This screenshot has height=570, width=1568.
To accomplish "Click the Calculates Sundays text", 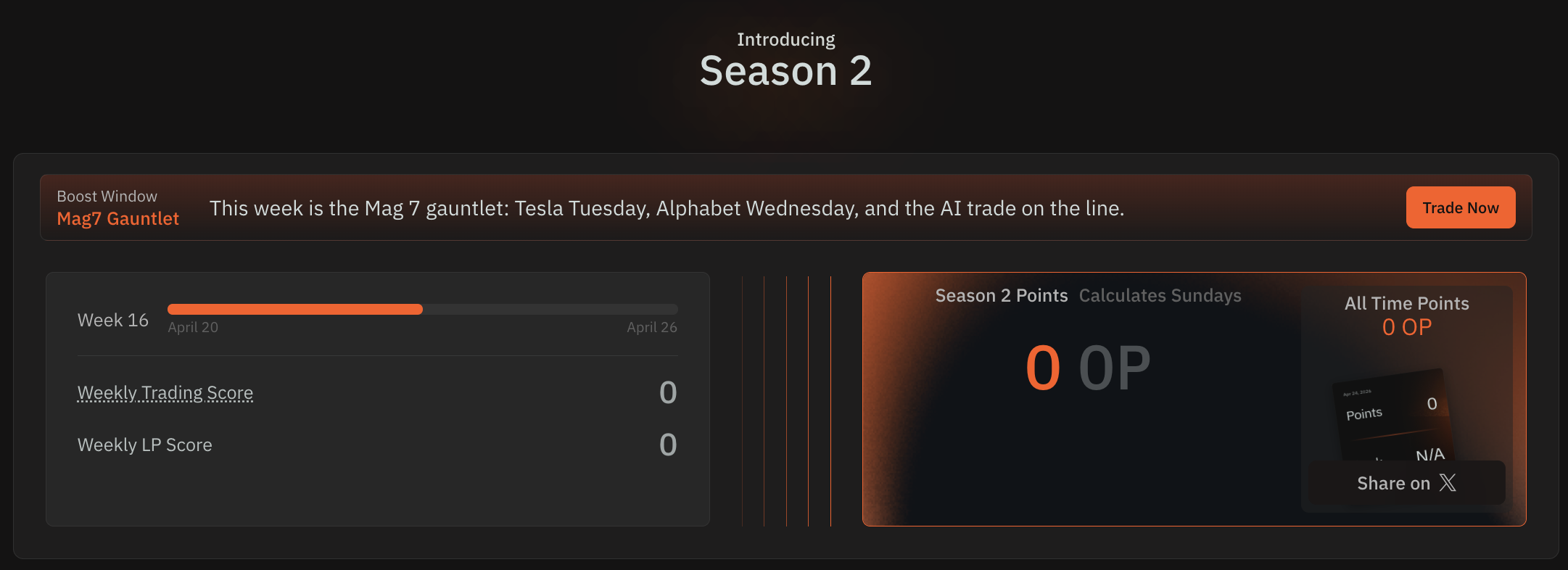I will pos(1160,296).
